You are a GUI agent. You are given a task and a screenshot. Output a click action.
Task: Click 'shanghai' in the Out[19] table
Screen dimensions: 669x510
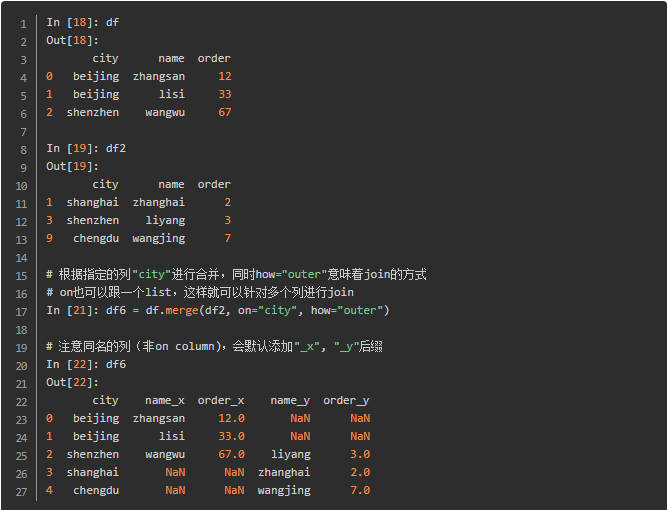click(93, 202)
